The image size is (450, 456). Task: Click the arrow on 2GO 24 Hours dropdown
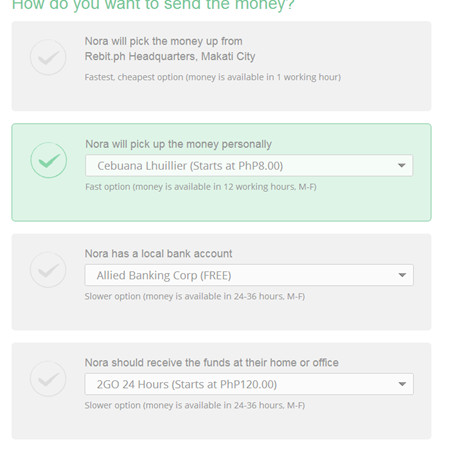pos(402,384)
